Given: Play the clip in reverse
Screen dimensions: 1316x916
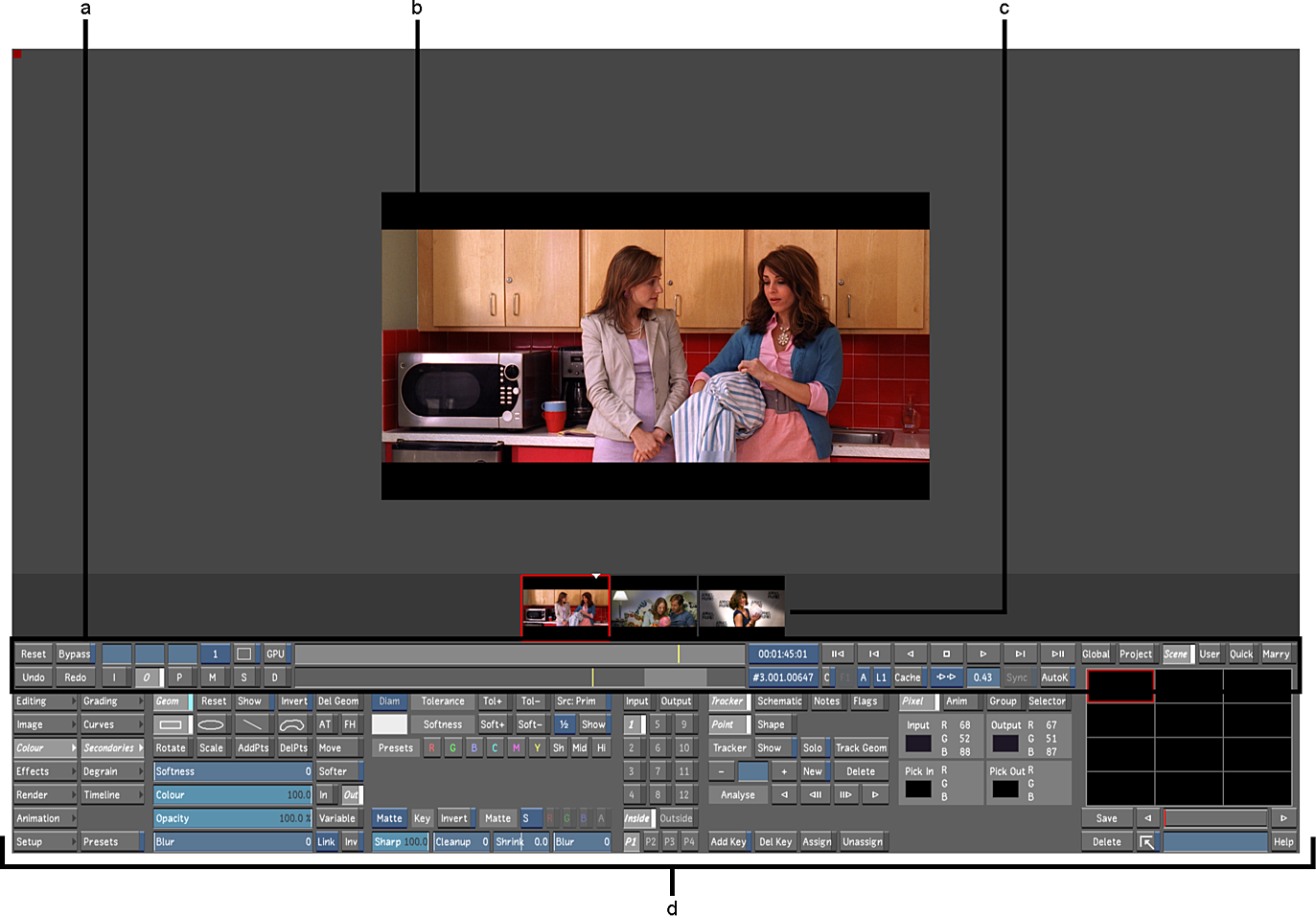Looking at the screenshot, I should [x=911, y=653].
